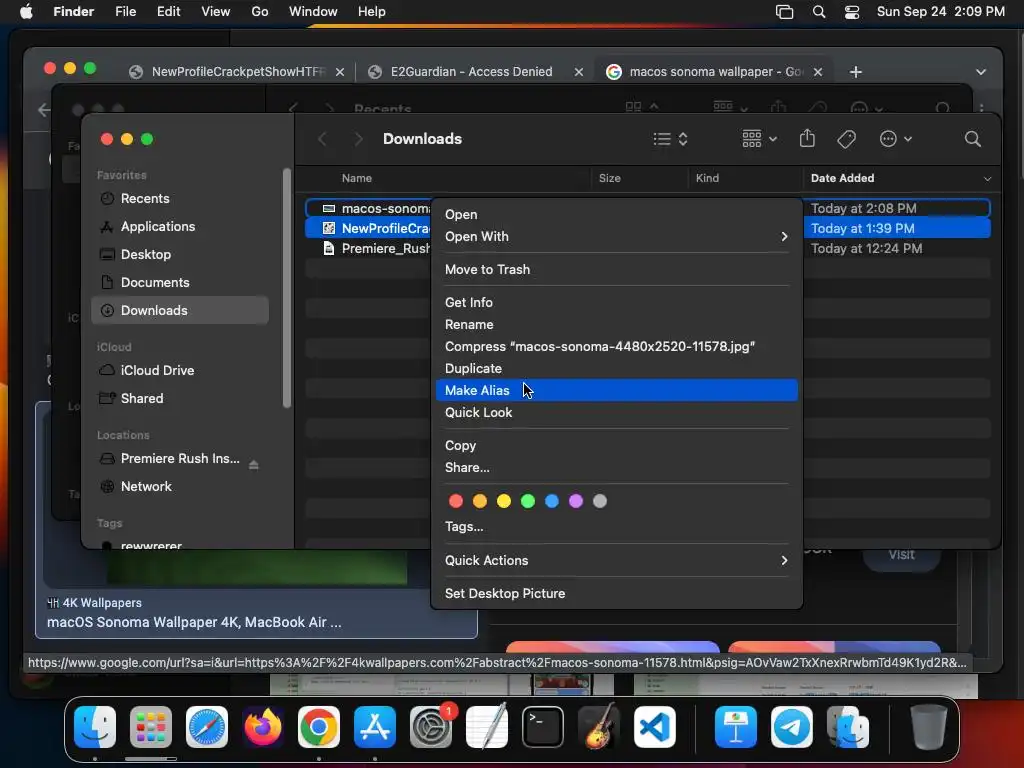Open the list view switcher in Finder
Viewport: 1024px width, 768px height.
(671, 139)
